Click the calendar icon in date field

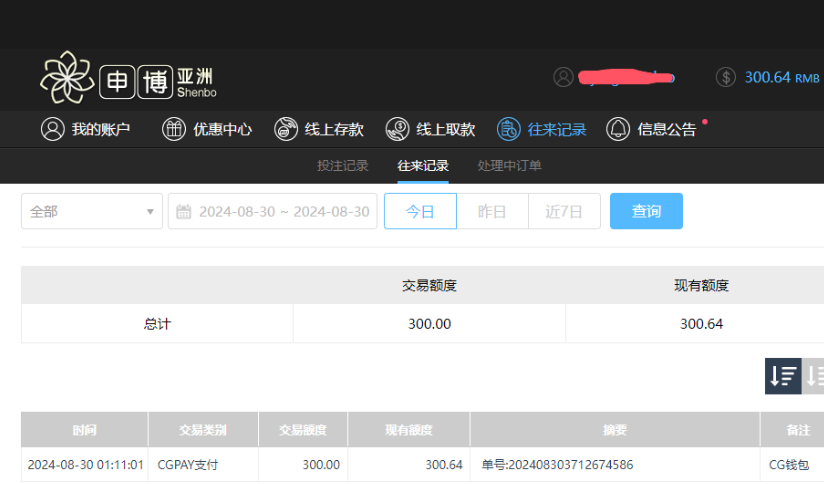coord(183,212)
